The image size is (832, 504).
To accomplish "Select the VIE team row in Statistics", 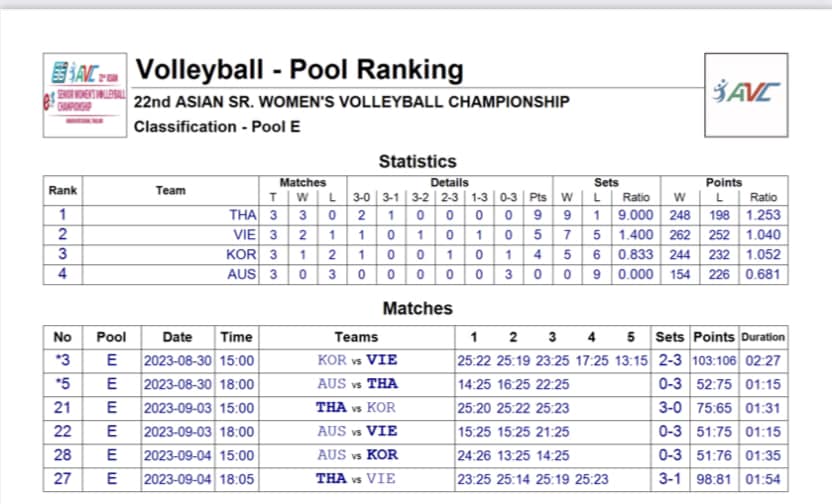I will [415, 235].
